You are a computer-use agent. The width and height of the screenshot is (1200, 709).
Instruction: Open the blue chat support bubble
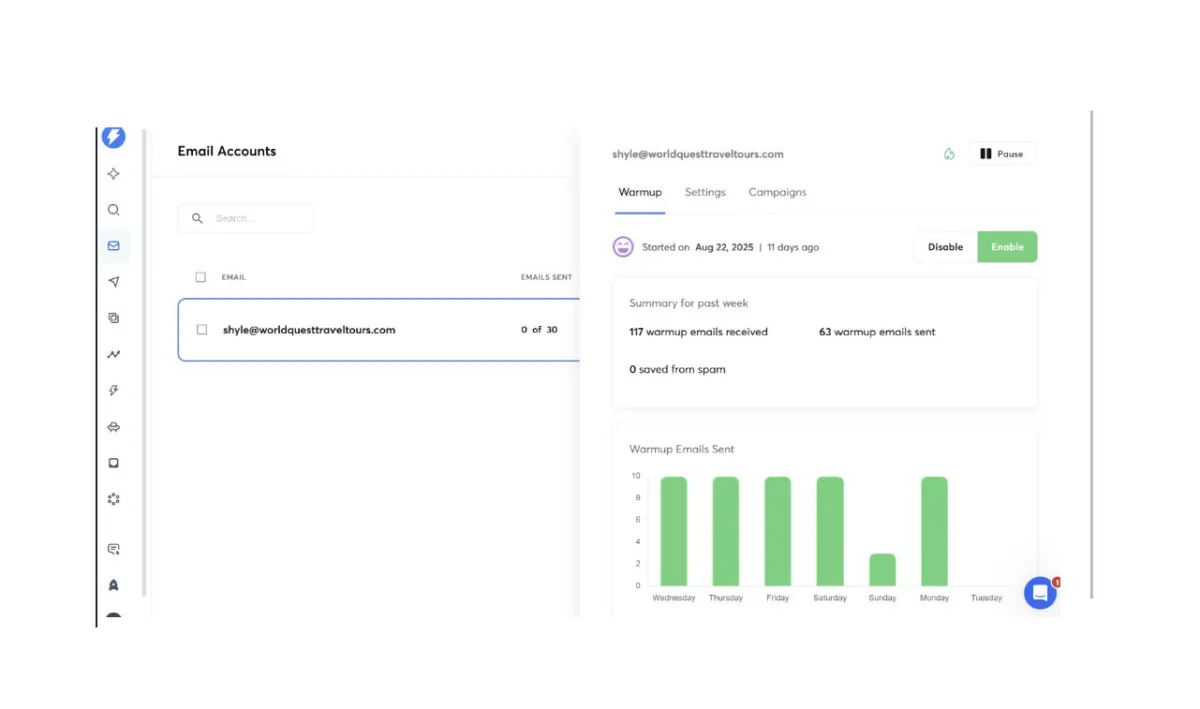point(1040,593)
